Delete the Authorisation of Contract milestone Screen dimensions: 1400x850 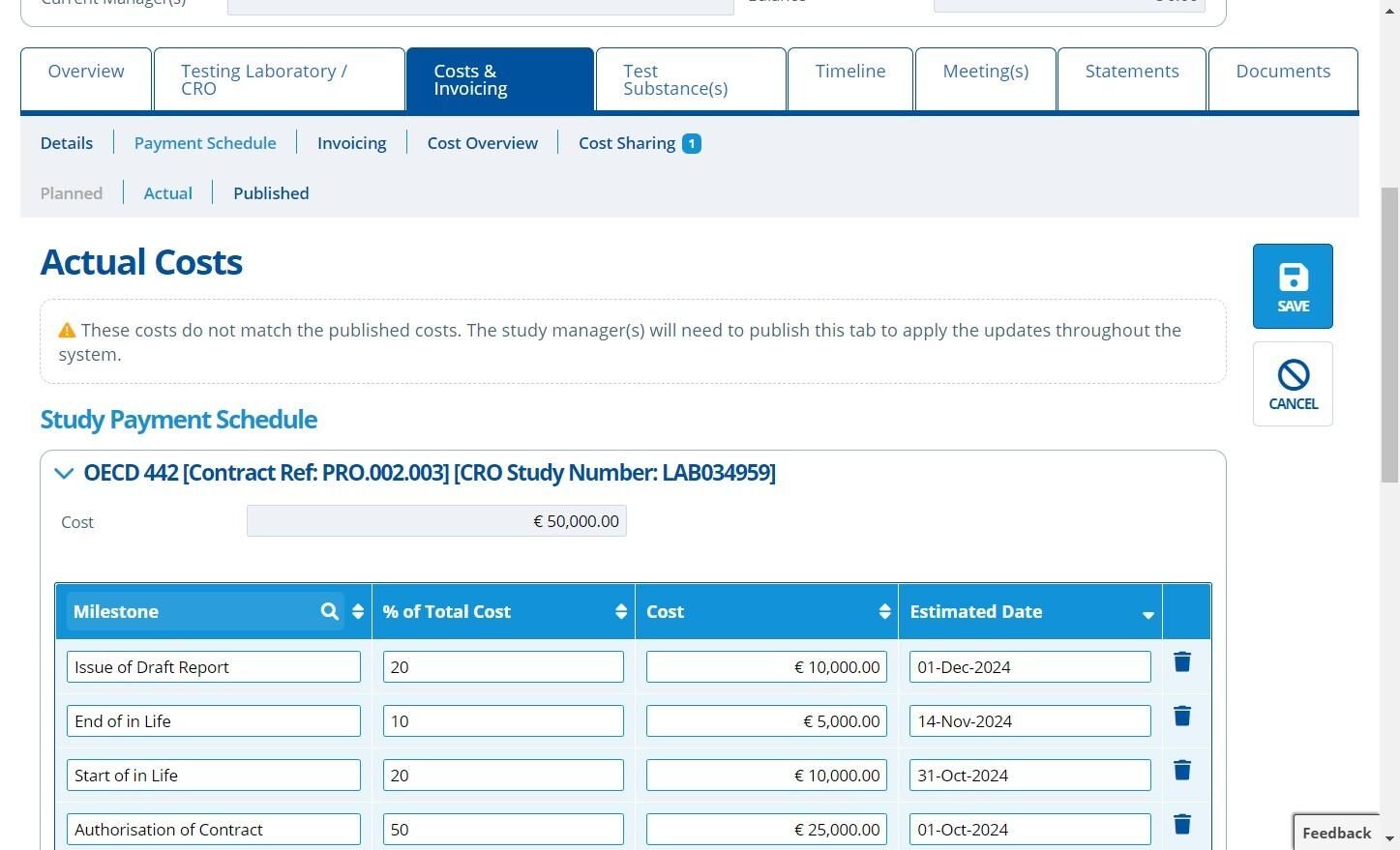1181,825
